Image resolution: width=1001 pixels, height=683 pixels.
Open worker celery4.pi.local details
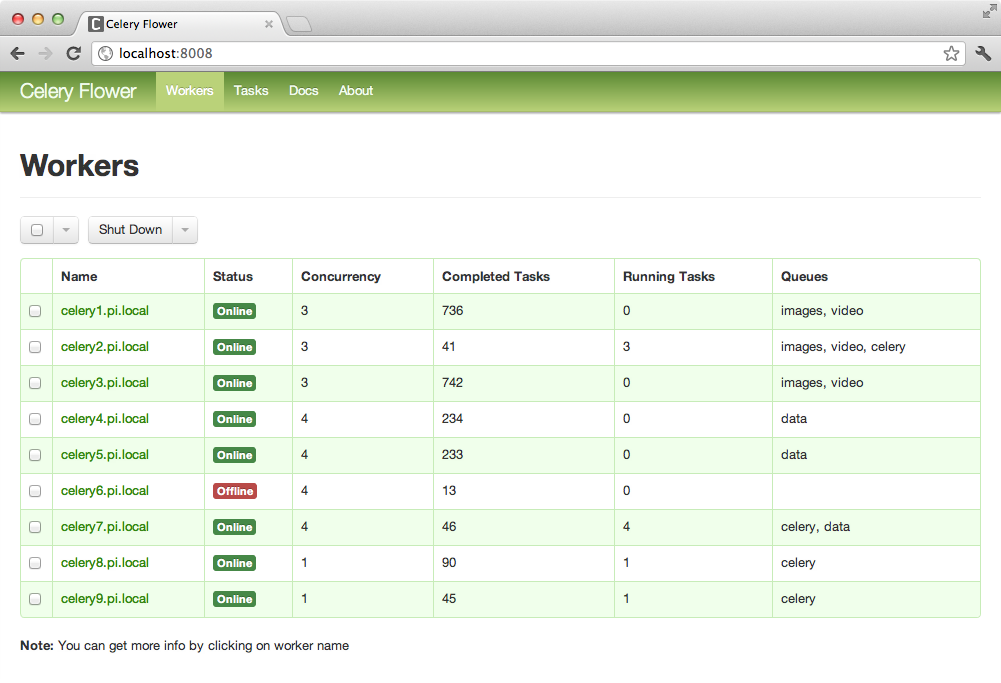pyautogui.click(x=105, y=419)
